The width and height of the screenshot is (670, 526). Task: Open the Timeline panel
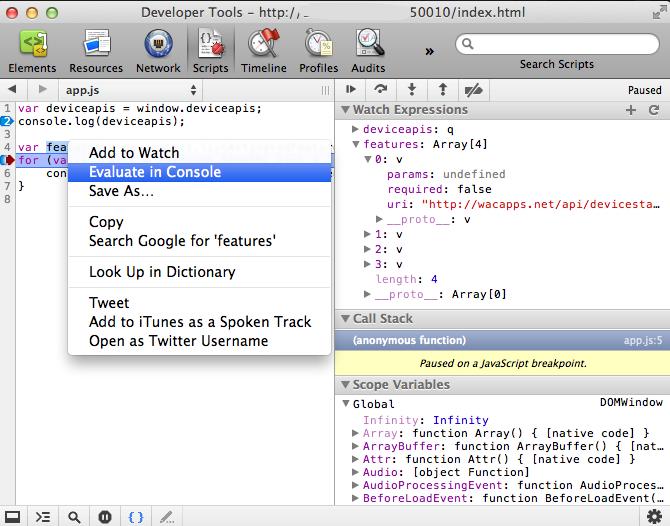(264, 51)
